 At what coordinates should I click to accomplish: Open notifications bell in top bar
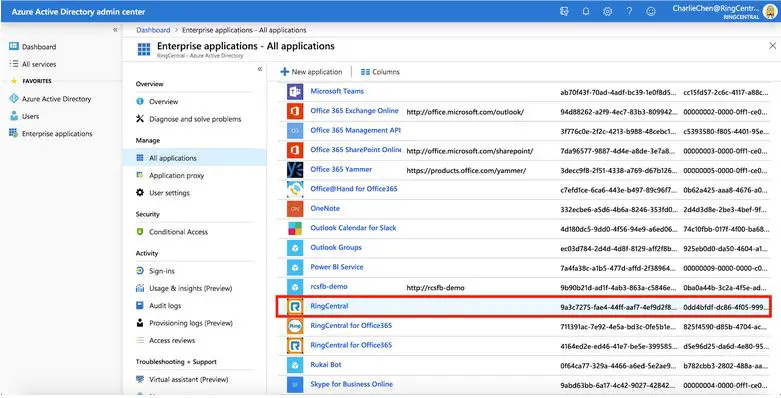[x=586, y=11]
